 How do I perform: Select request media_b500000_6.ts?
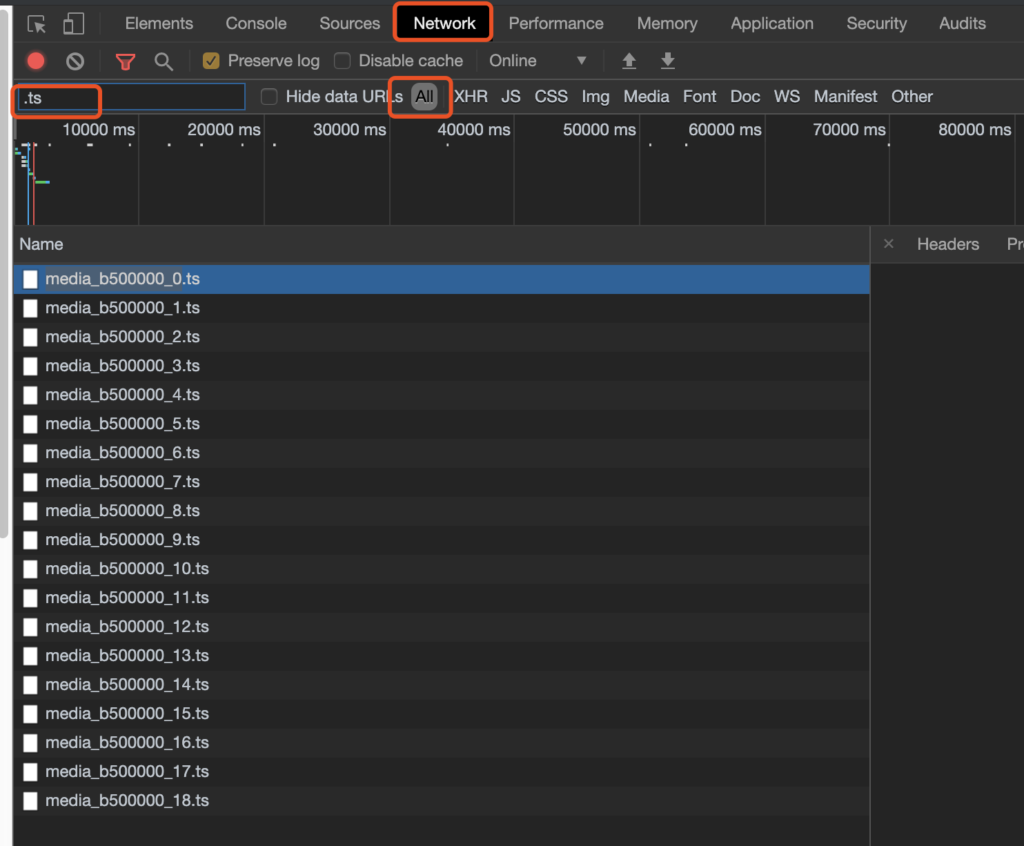click(x=441, y=453)
